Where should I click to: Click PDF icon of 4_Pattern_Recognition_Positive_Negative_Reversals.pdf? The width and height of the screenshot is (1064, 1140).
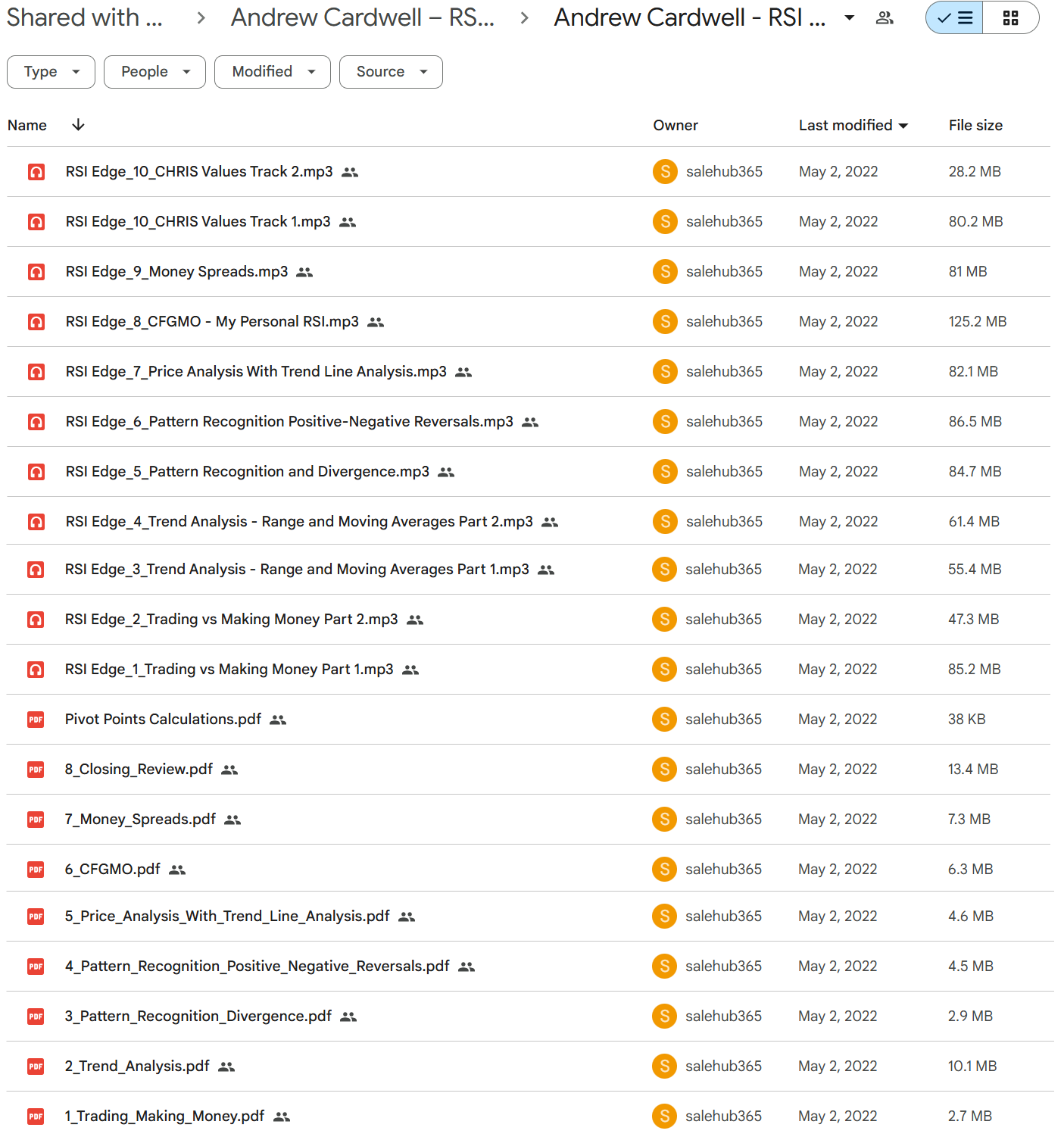(36, 967)
